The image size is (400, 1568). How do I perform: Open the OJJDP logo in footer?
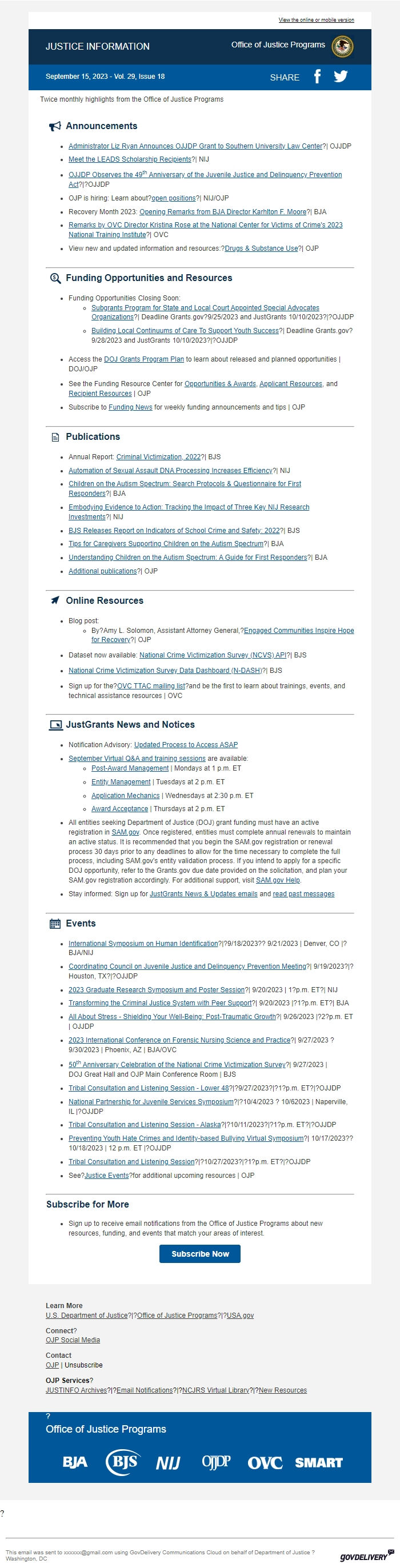(216, 1462)
